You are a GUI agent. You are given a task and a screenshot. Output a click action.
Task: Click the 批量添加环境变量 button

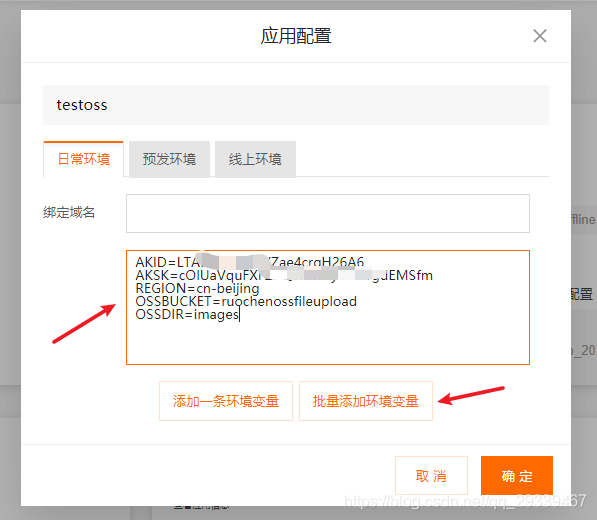tap(366, 401)
